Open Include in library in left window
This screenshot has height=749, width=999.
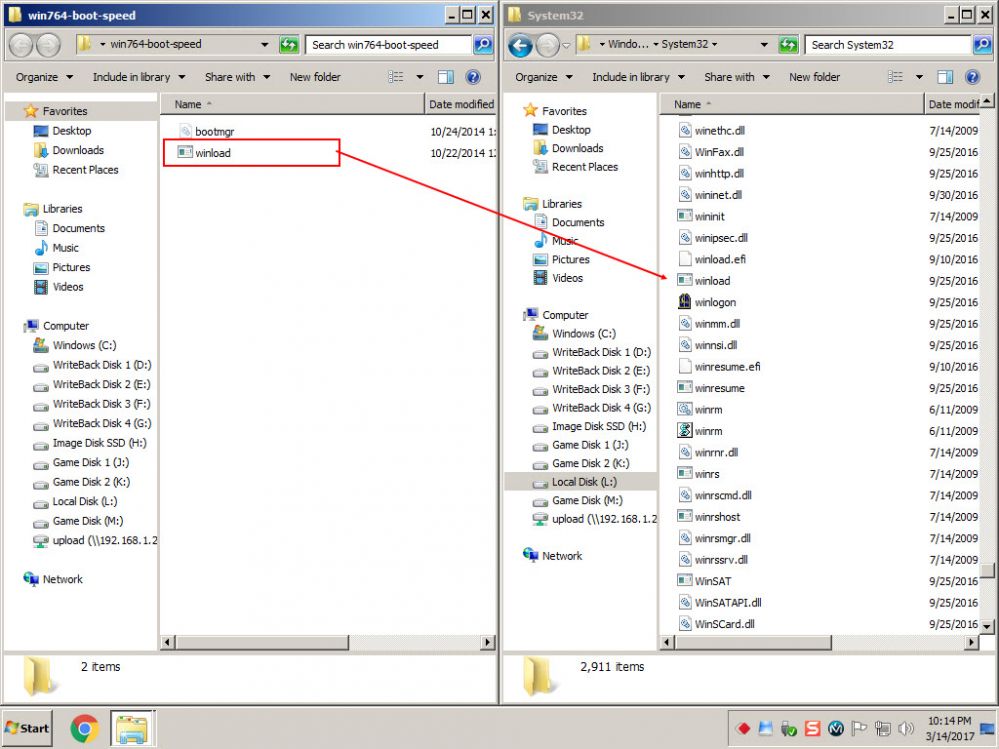[x=139, y=77]
